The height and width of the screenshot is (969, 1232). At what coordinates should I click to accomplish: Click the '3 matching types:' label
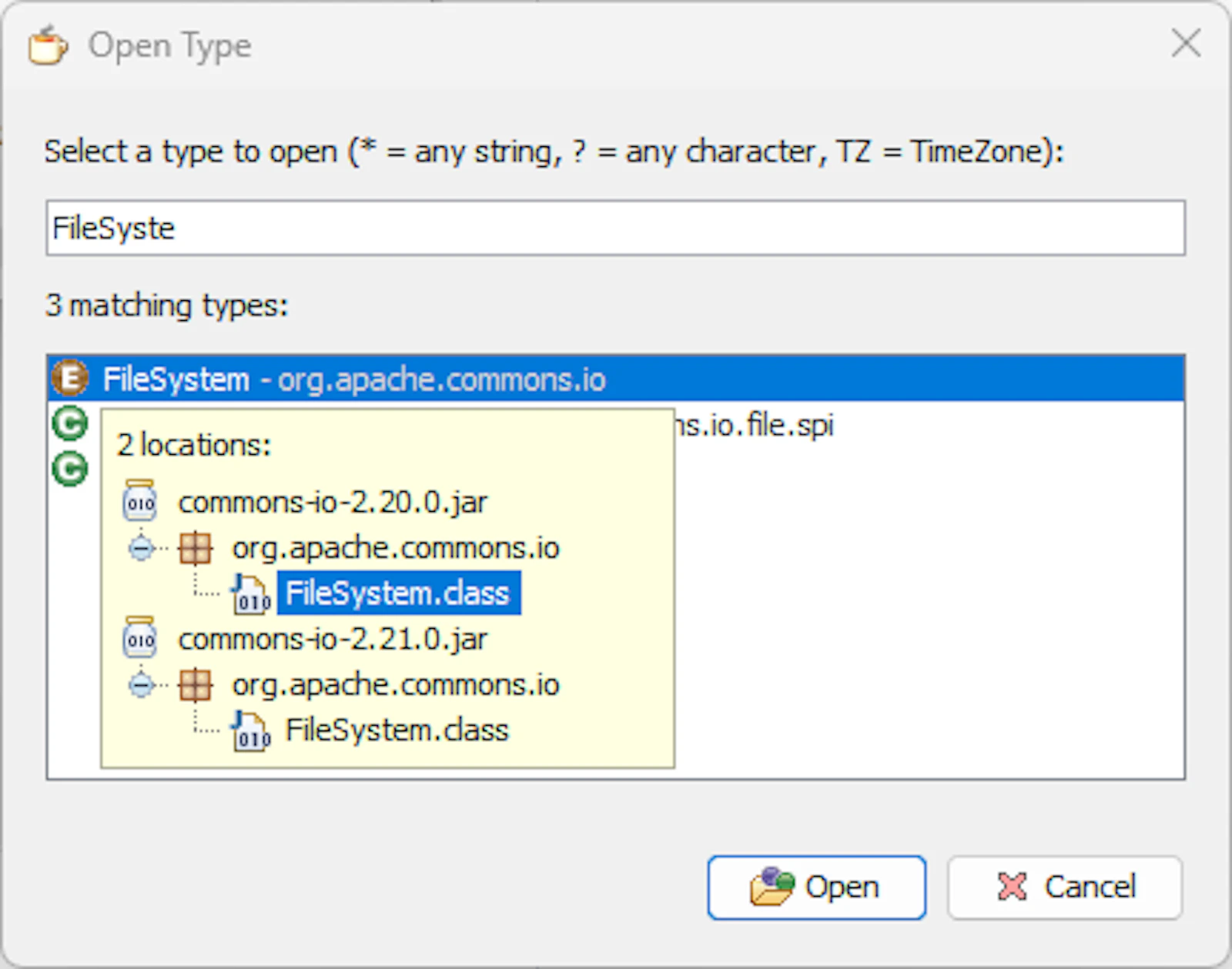tap(166, 306)
